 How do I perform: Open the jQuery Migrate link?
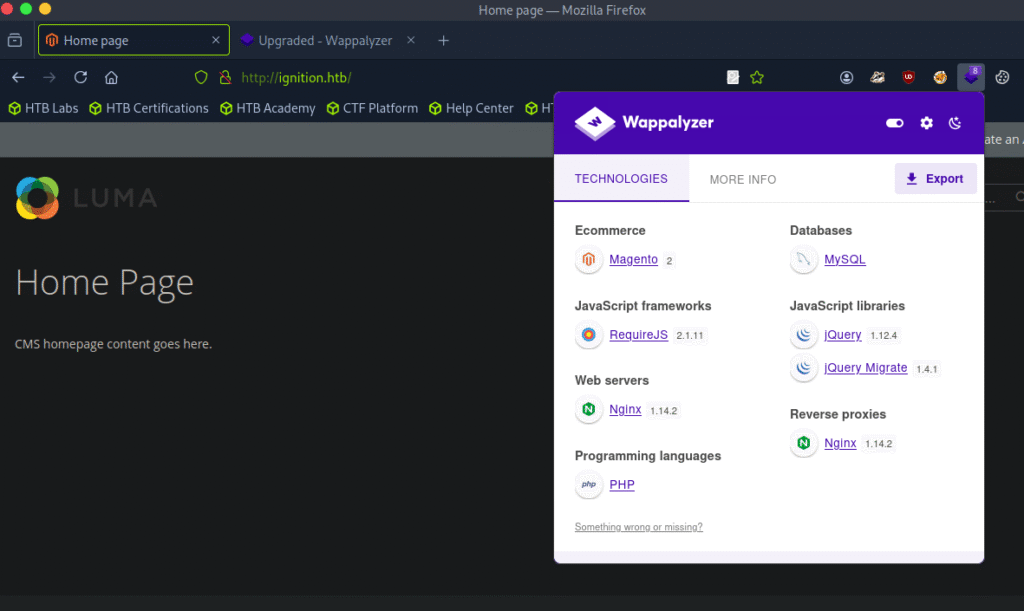pyautogui.click(x=865, y=368)
